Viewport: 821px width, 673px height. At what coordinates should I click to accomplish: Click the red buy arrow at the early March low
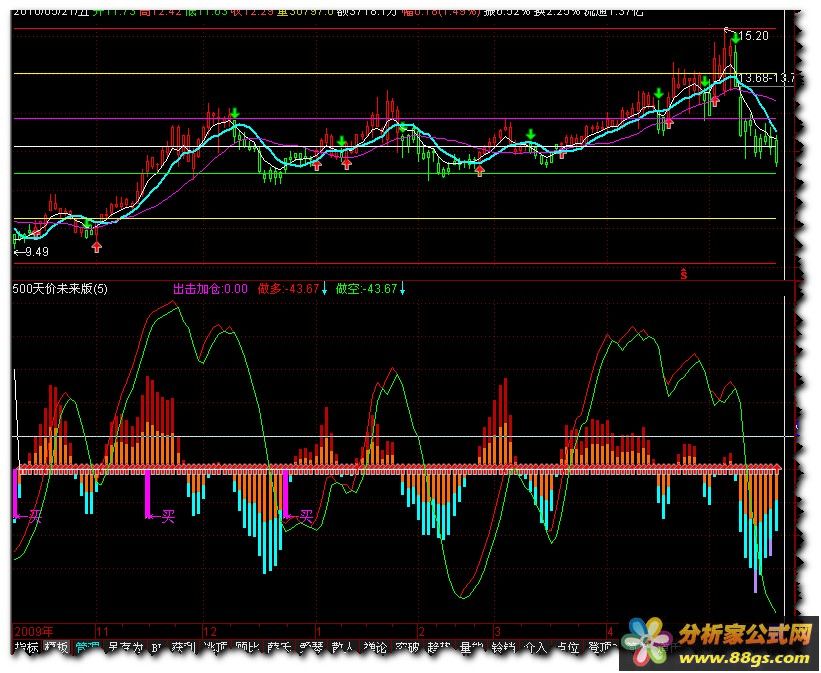480,171
